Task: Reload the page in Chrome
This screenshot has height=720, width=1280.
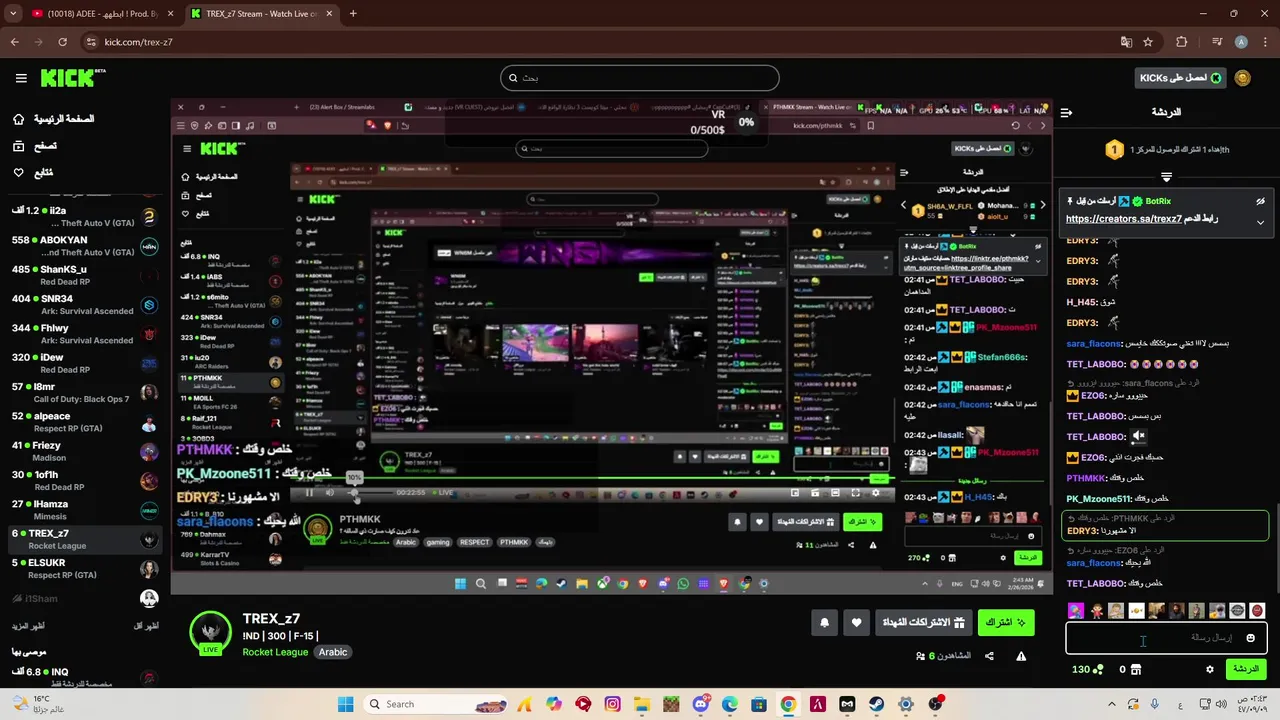Action: [x=62, y=42]
